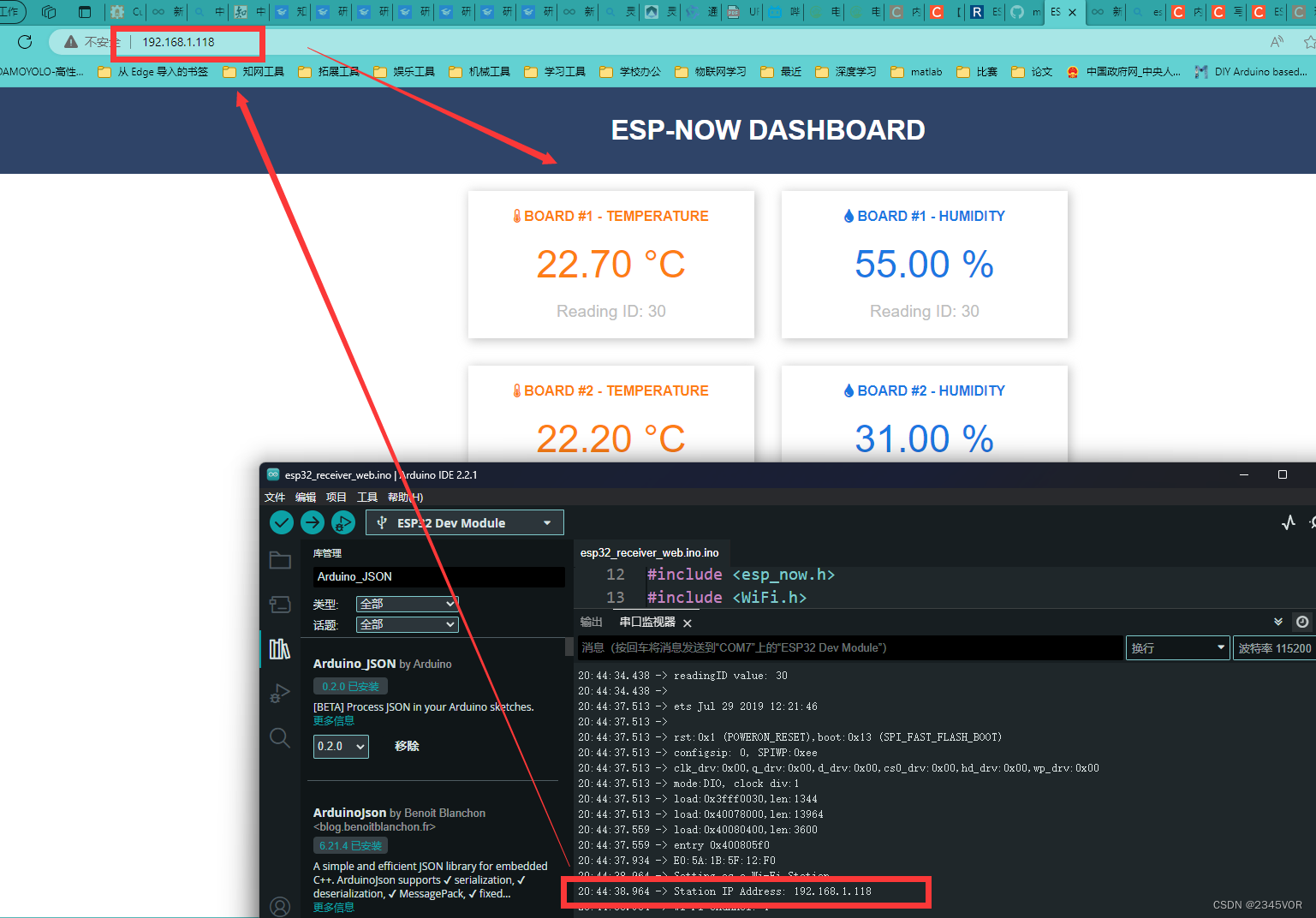Open the 中国政府网 bookmark
This screenshot has width=1316, height=918.
pyautogui.click(x=1124, y=72)
